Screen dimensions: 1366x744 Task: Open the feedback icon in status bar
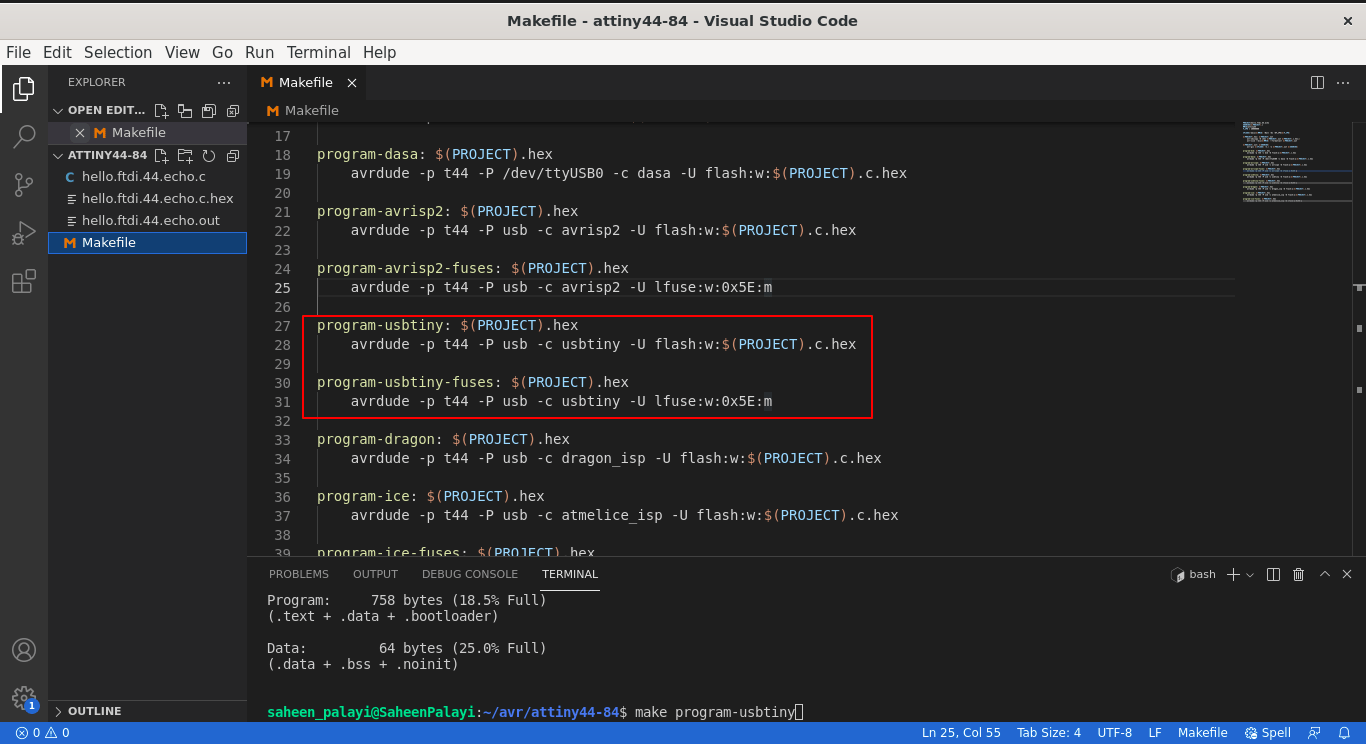1315,733
